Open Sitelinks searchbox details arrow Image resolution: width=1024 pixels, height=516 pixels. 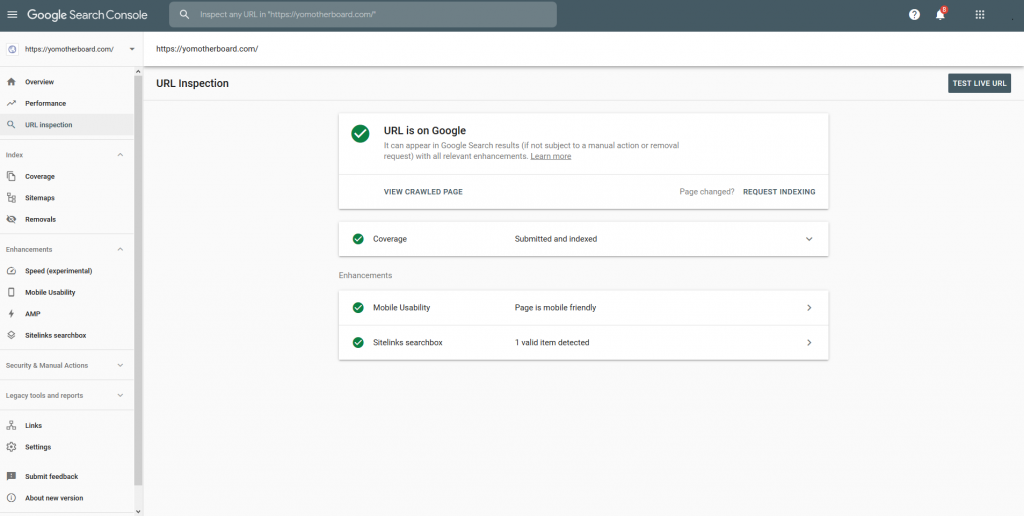(809, 342)
